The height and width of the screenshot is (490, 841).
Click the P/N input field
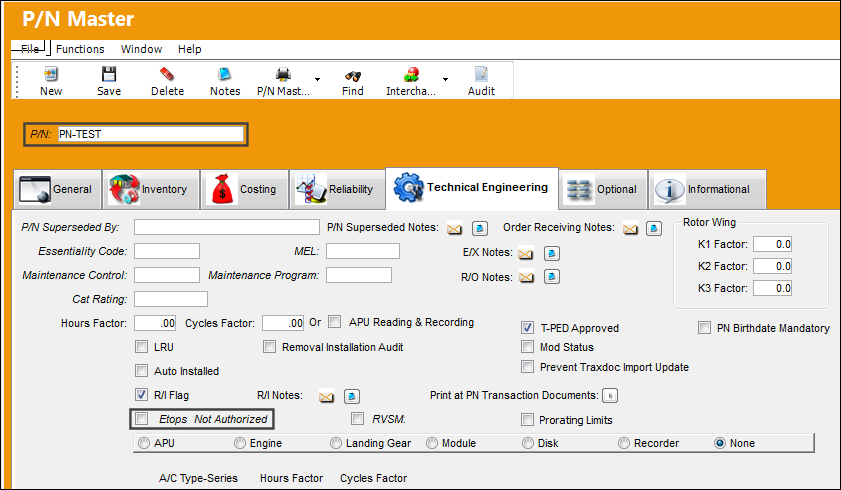coord(151,134)
